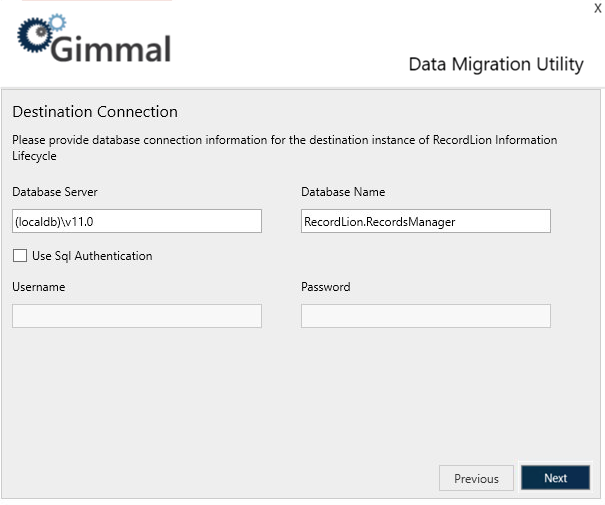Select the Username input field
This screenshot has width=605, height=505.
pyautogui.click(x=137, y=316)
